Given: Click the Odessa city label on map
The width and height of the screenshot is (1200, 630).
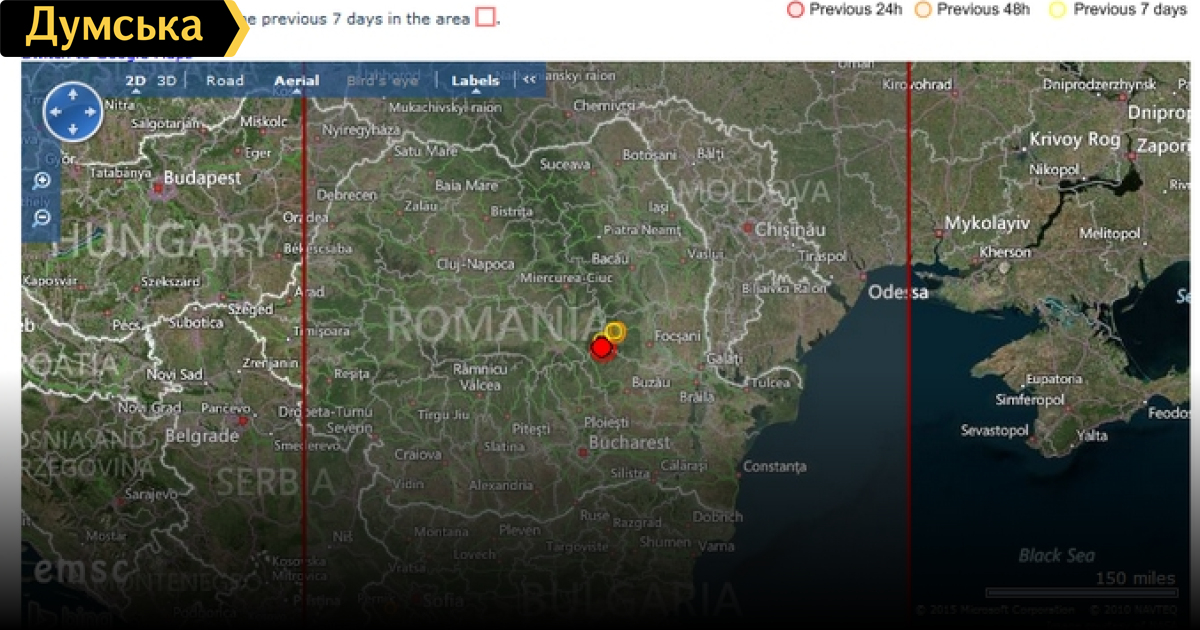Looking at the screenshot, I should [x=897, y=293].
